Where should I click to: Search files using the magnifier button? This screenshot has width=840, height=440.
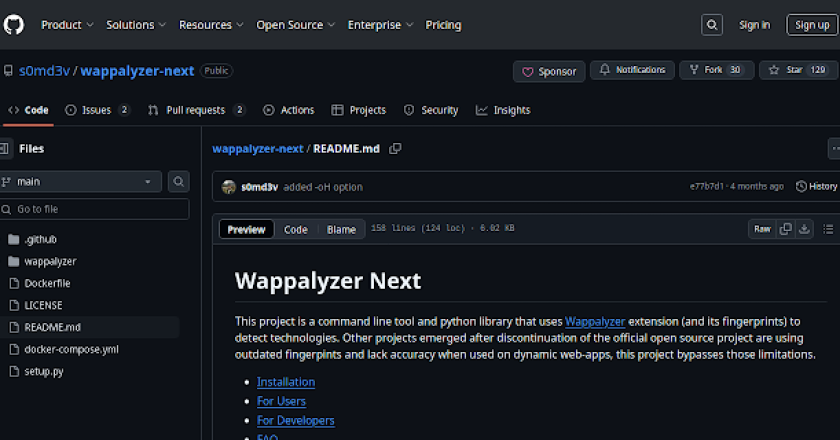[178, 182]
